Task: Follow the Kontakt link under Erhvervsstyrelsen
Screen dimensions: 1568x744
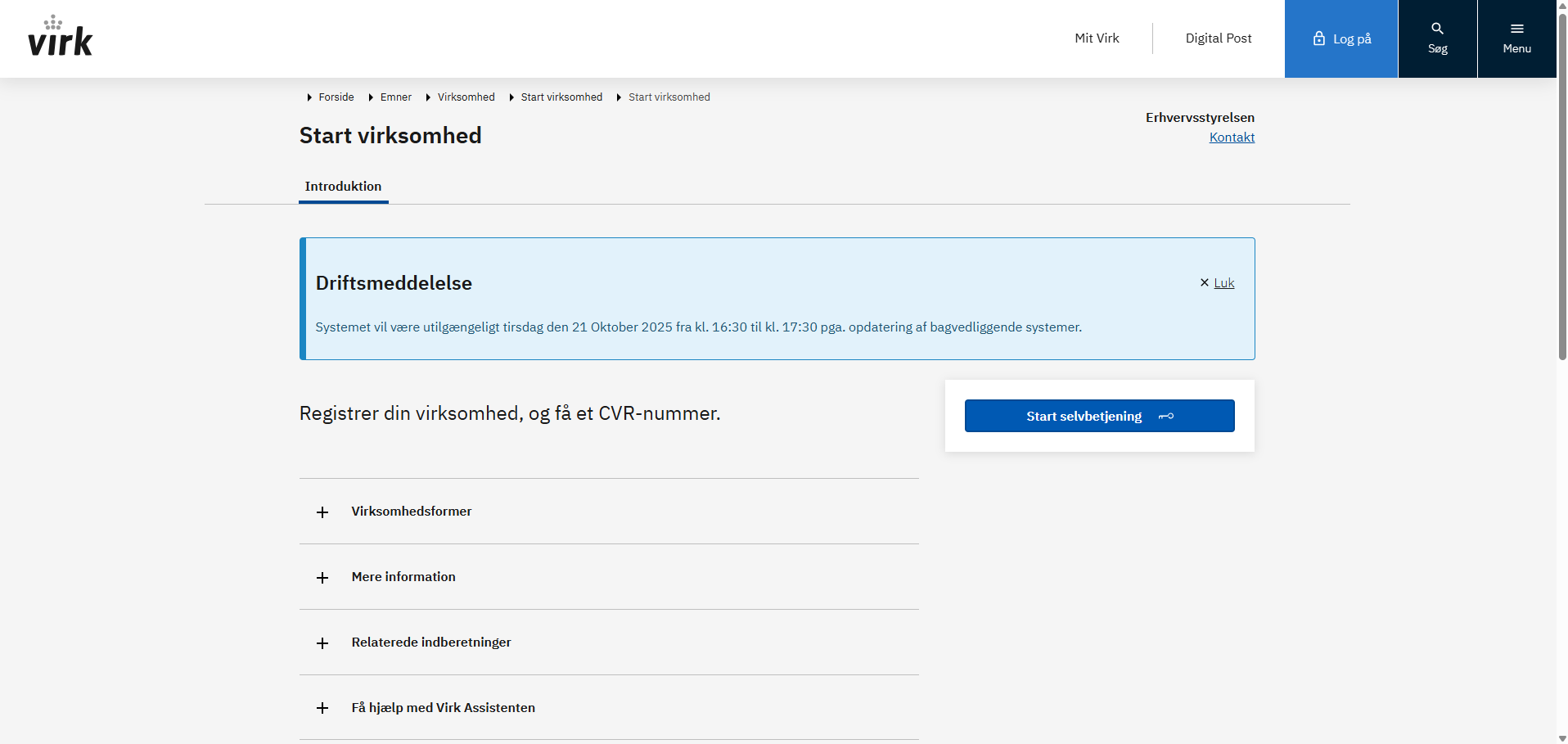Action: coord(1232,138)
